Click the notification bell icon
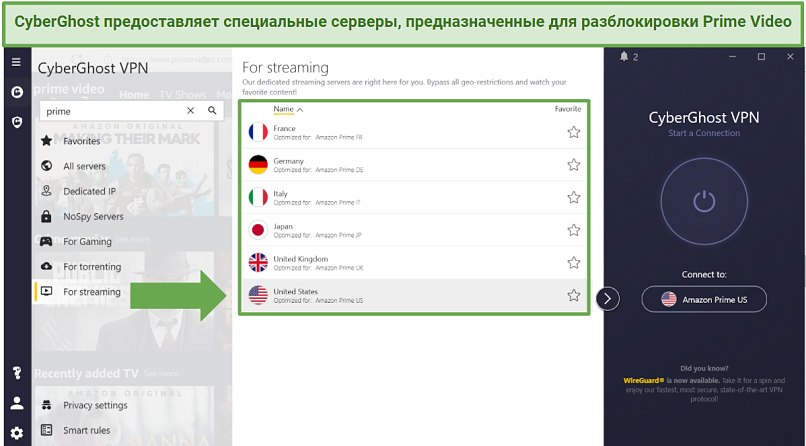Image resolution: width=806 pixels, height=446 pixels. (x=624, y=57)
